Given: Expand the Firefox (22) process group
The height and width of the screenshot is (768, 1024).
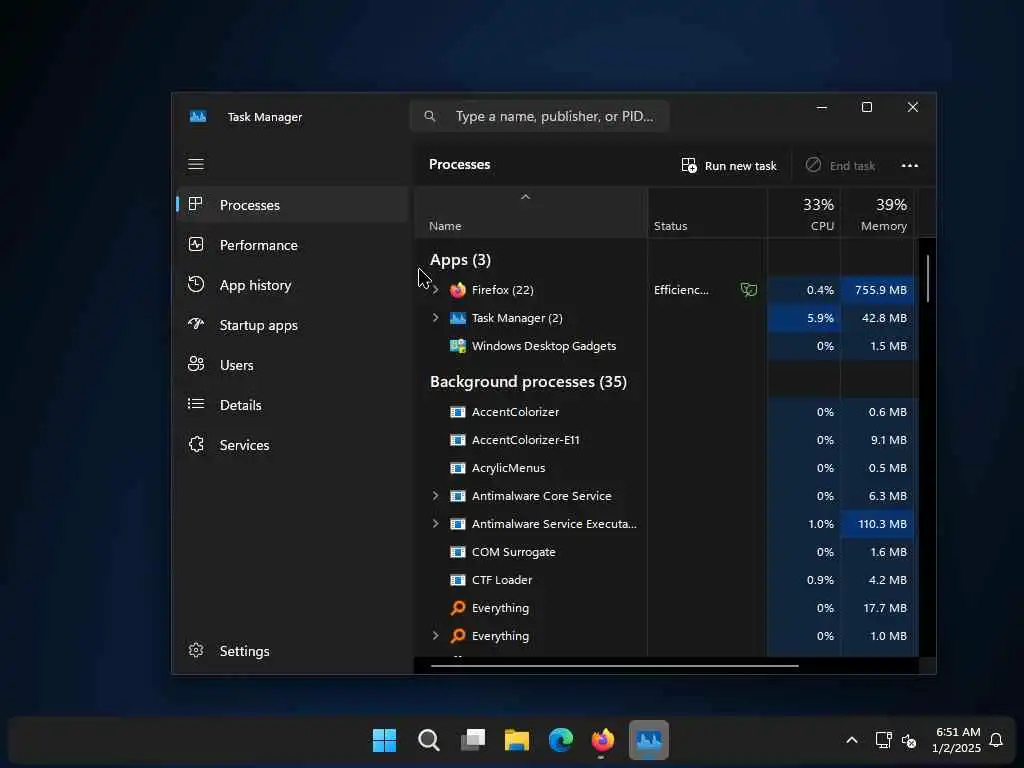Looking at the screenshot, I should point(436,289).
